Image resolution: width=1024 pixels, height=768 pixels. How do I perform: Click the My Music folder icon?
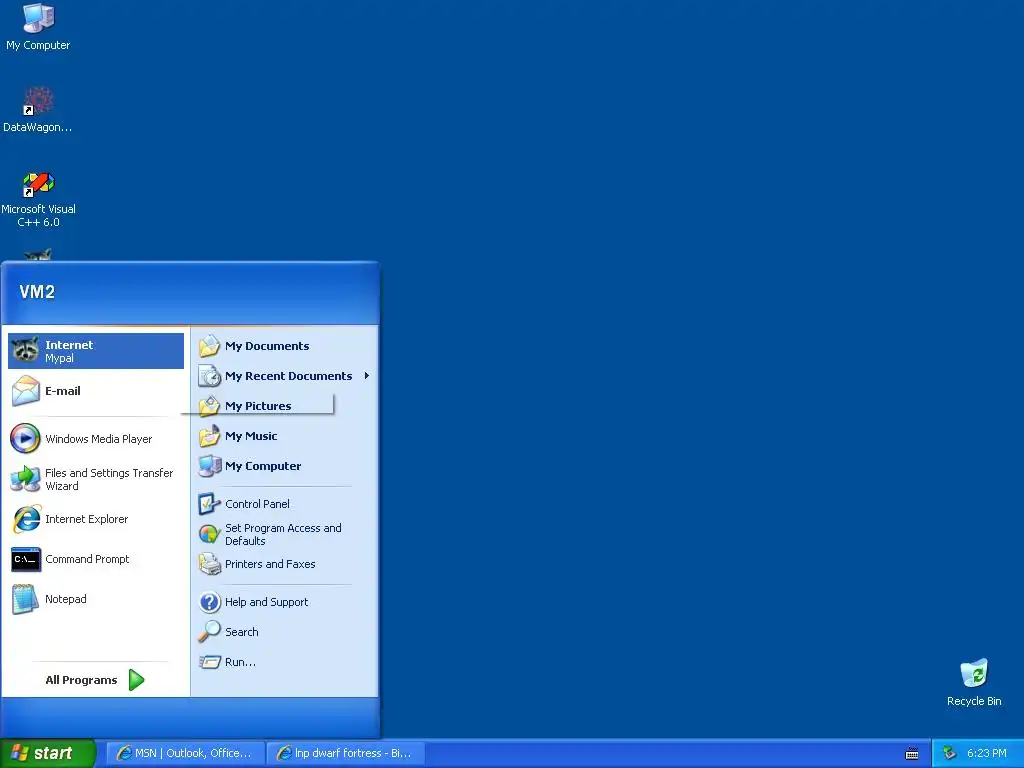210,436
